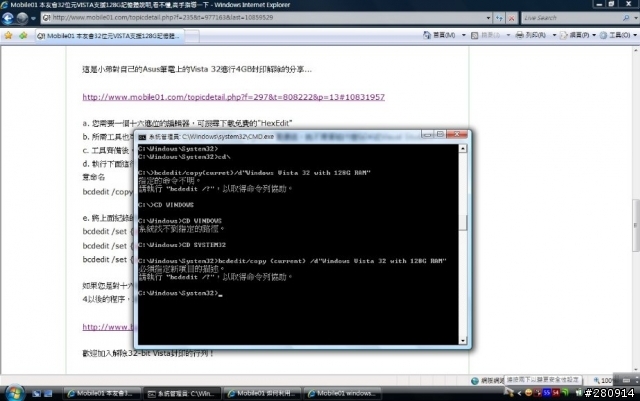Go back with the IE Back arrow
Viewport: 640px width, 401px height.
click(8, 18)
